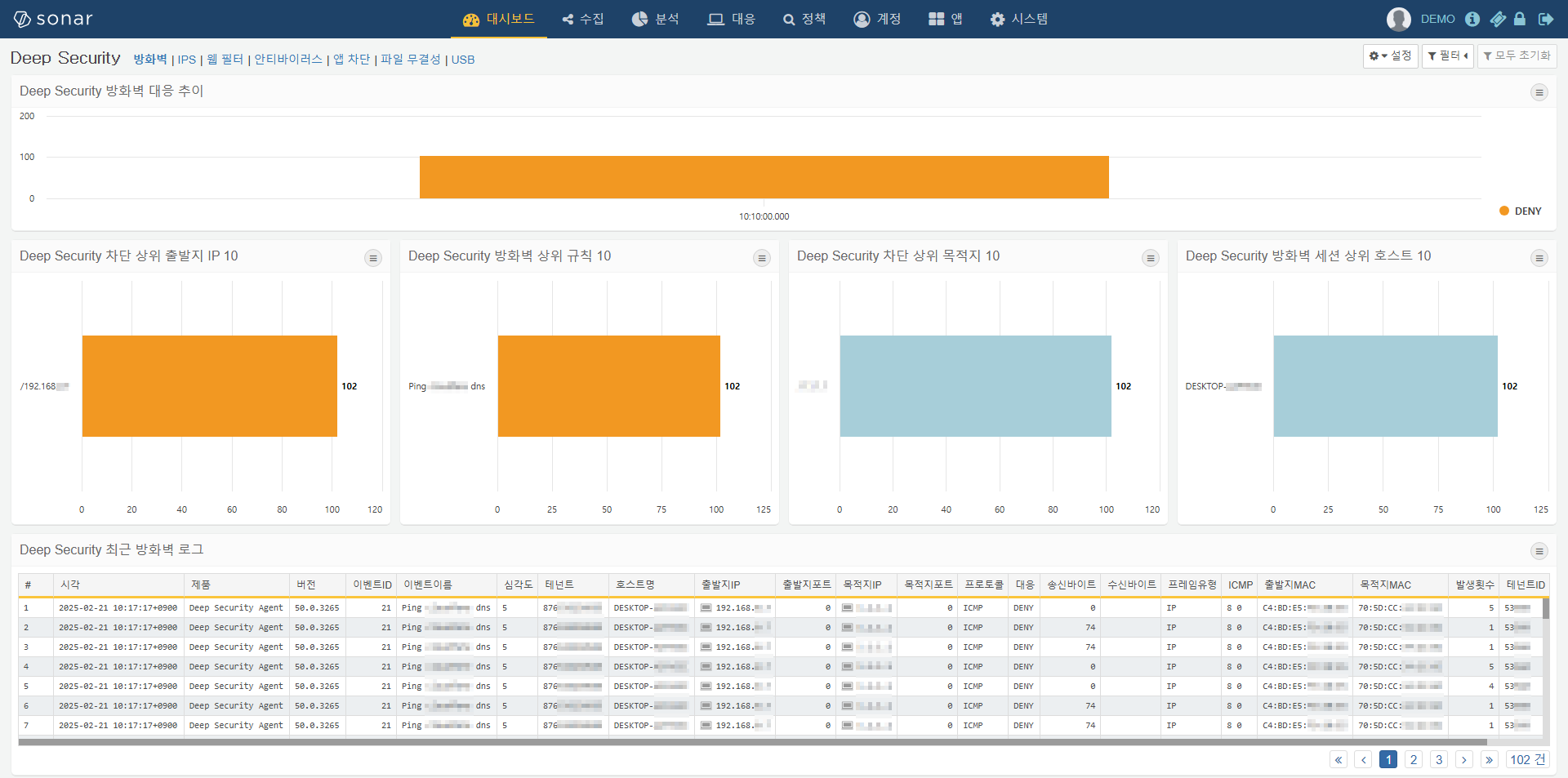Sort by the 발생횟수 column header
Image resolution: width=1568 pixels, height=778 pixels.
pyautogui.click(x=1474, y=585)
